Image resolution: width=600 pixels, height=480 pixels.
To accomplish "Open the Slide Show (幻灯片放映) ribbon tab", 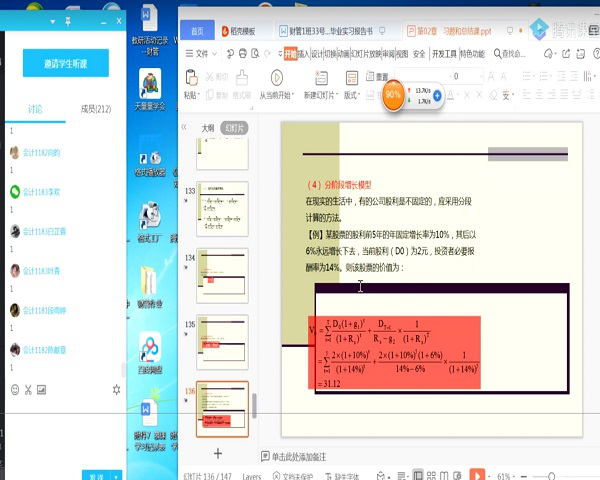I will click(x=366, y=54).
